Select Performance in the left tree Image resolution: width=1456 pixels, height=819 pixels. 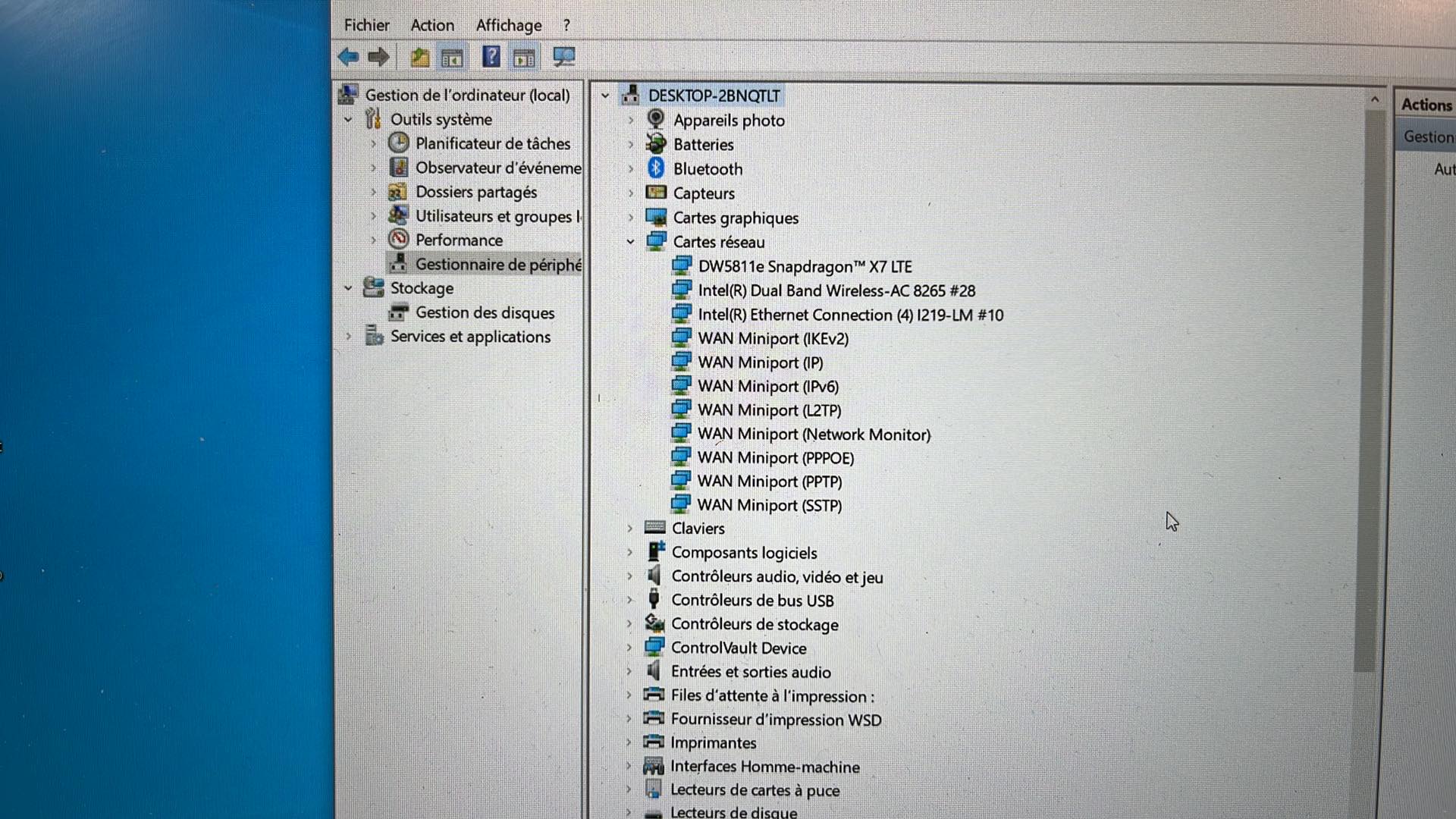[458, 240]
